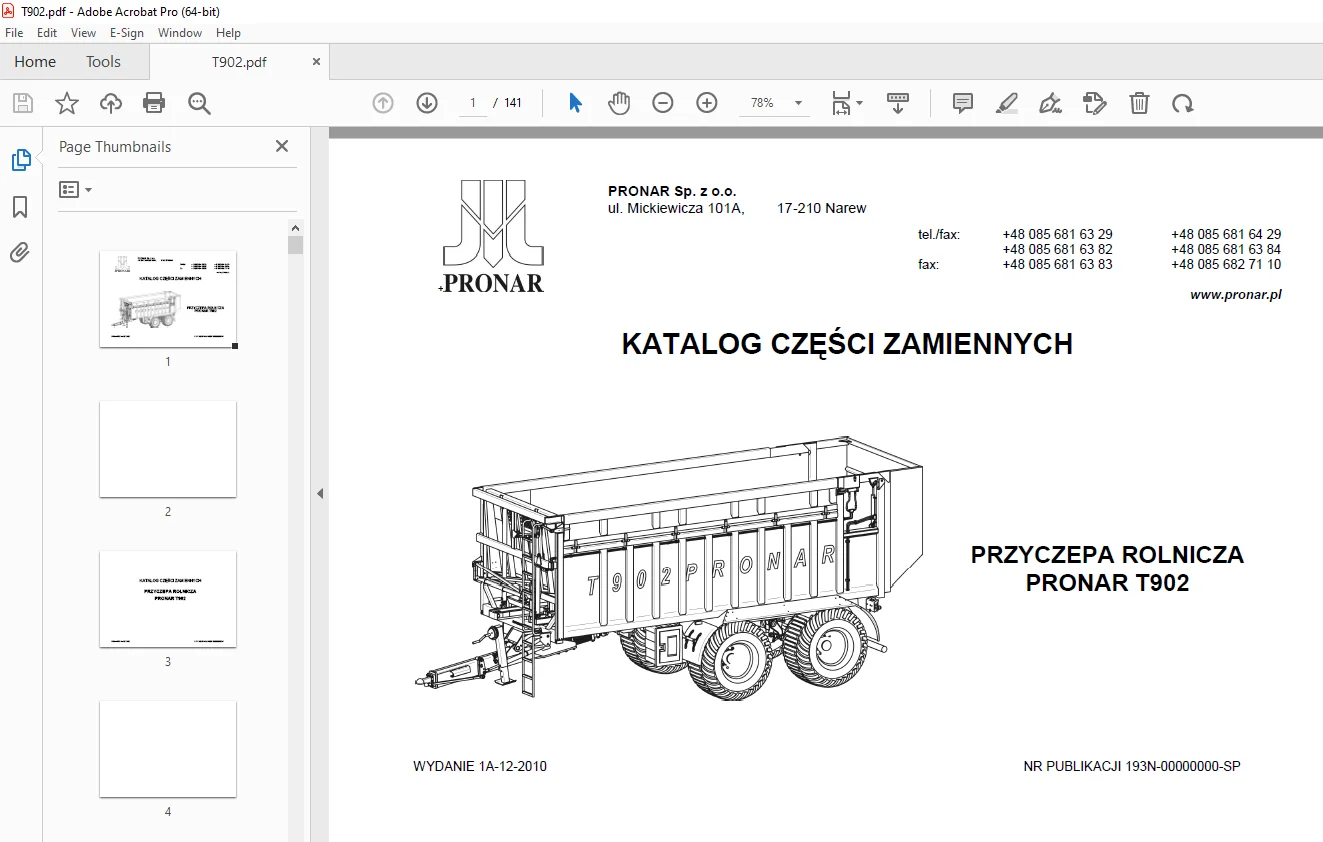Zoom in with the plus button
This screenshot has height=842, width=1323.
click(707, 103)
